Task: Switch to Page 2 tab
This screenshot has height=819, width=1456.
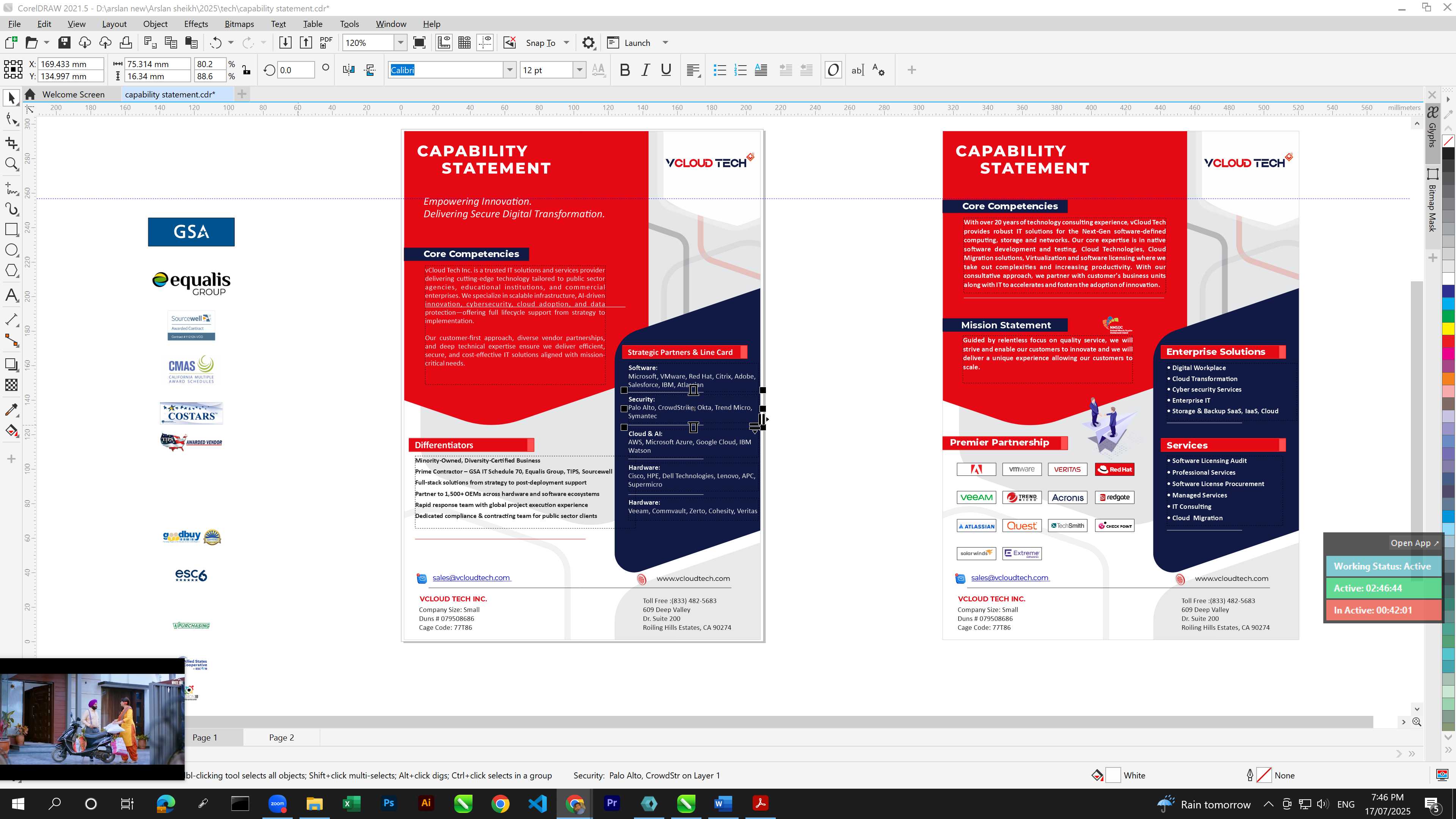Action: click(x=281, y=737)
